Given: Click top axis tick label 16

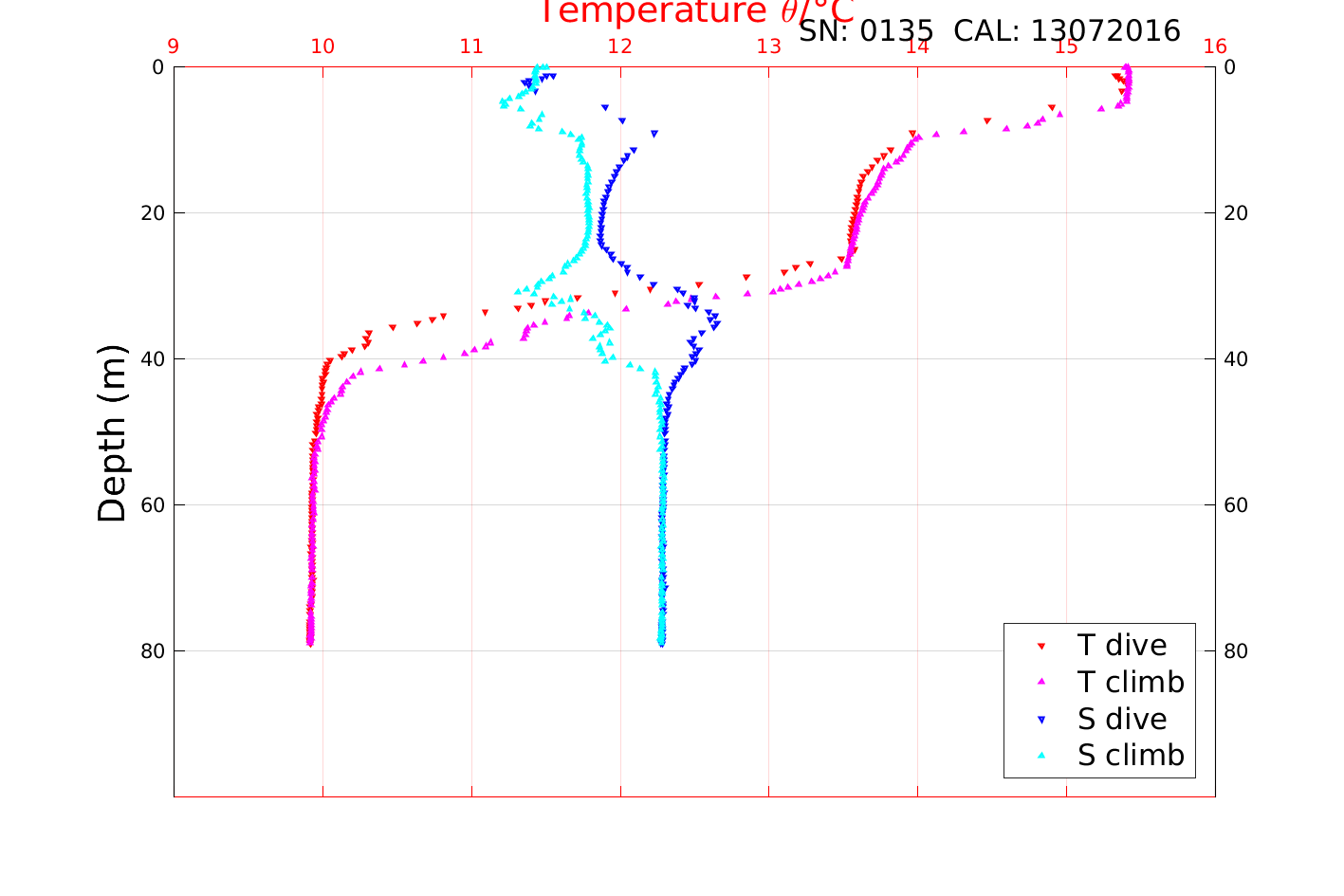Looking at the screenshot, I should [1215, 46].
